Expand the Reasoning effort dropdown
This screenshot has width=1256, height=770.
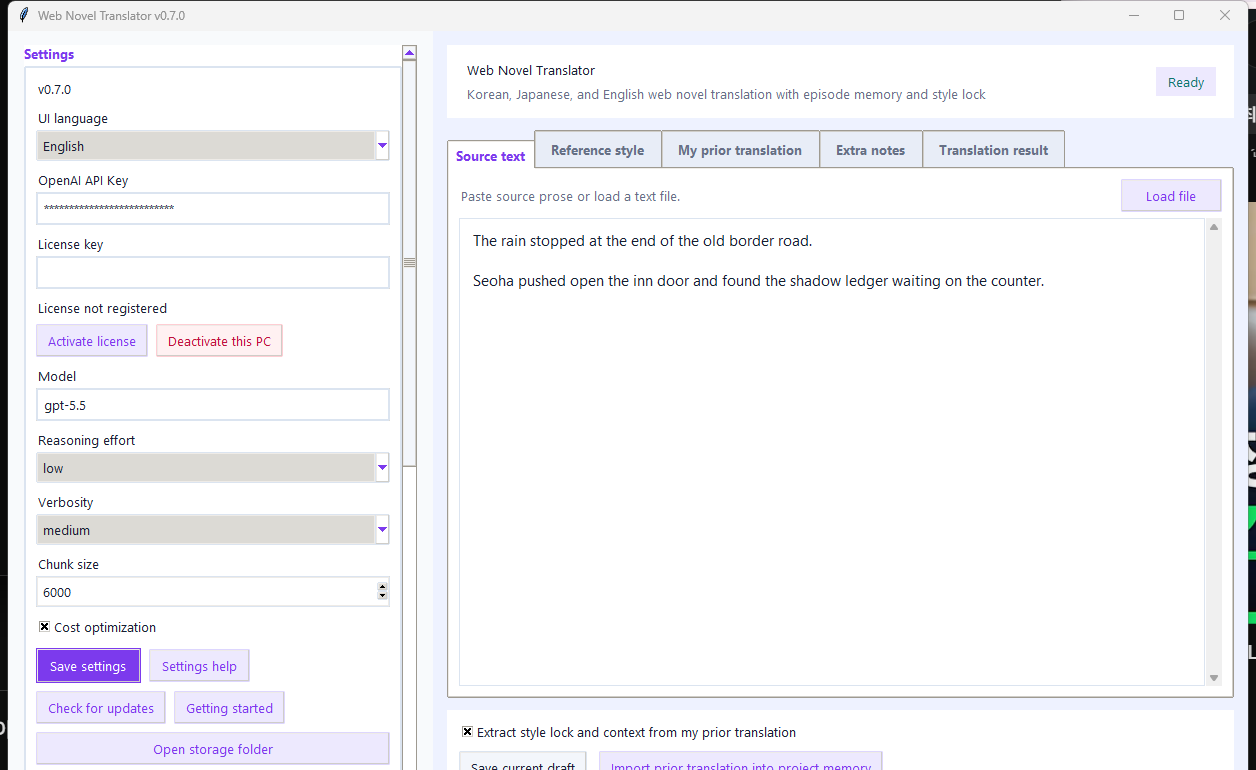click(x=382, y=468)
